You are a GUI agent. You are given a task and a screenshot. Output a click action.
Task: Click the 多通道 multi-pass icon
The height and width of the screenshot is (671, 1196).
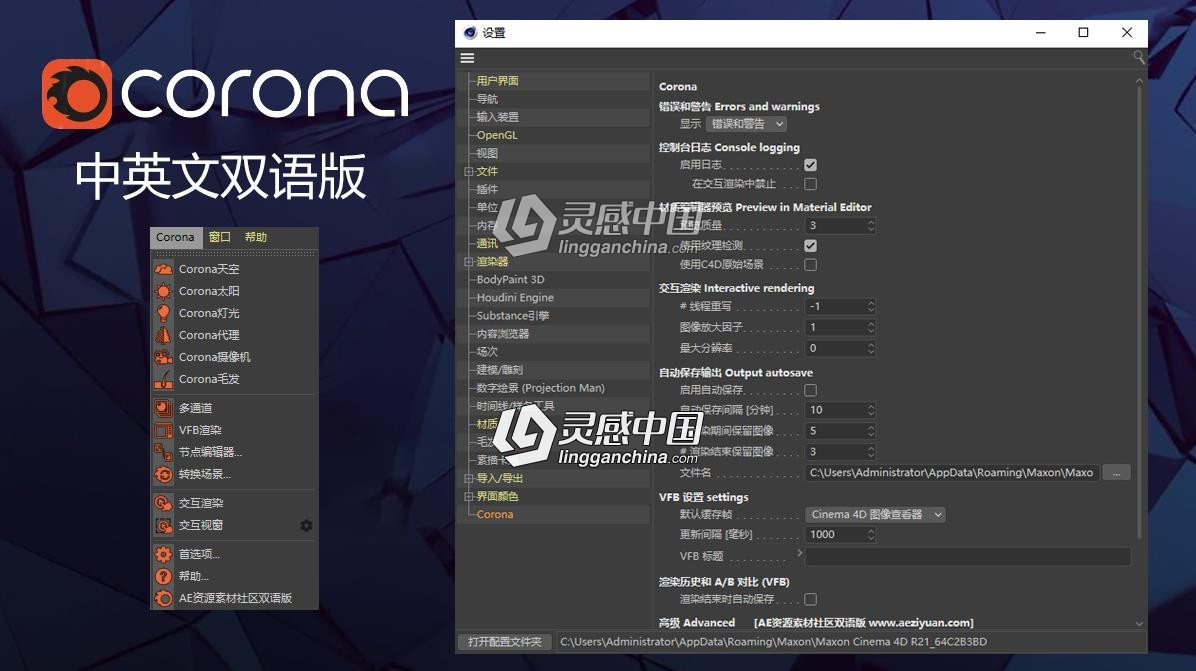point(163,408)
